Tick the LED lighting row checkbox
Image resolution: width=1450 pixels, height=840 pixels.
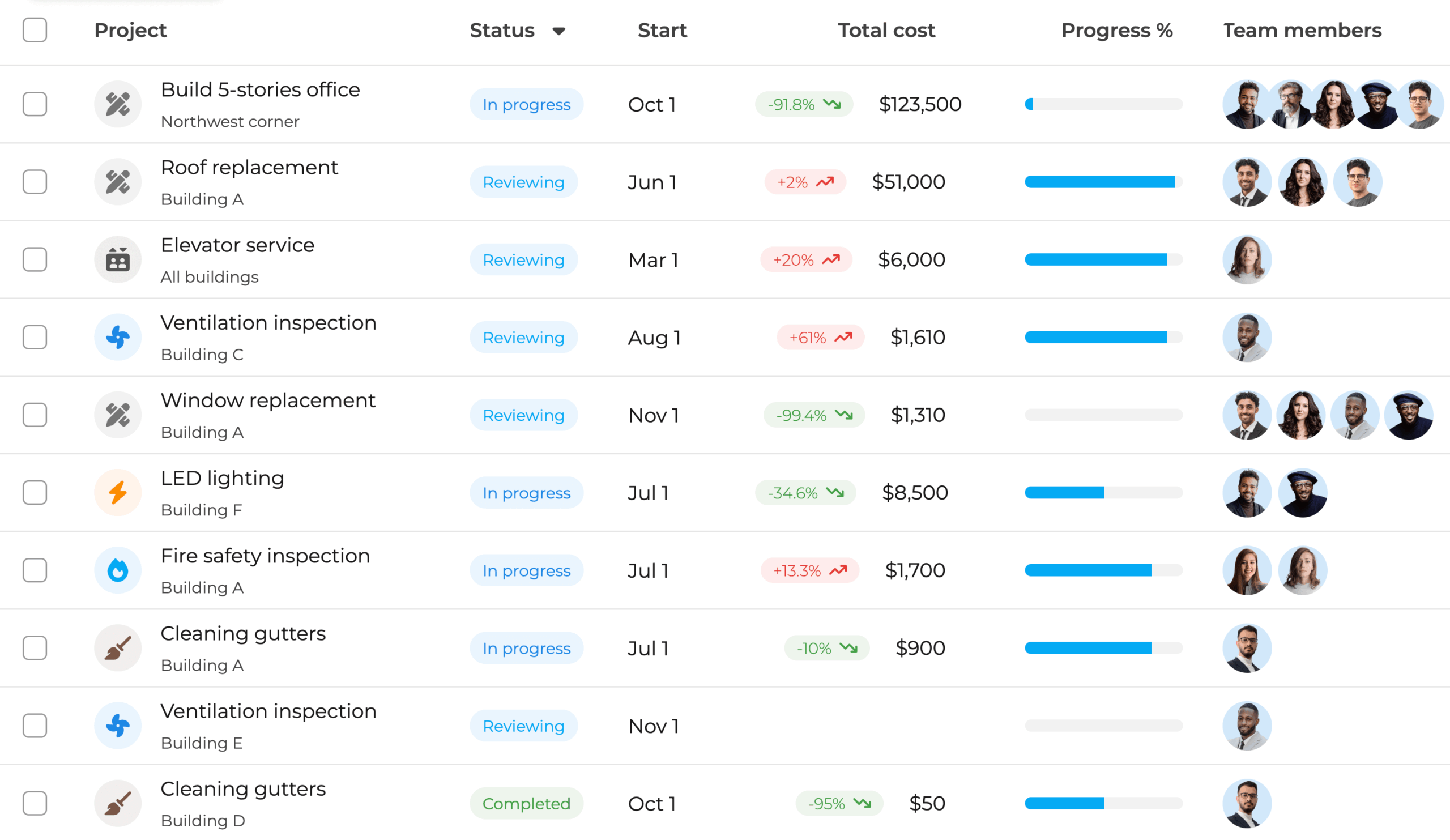(35, 492)
